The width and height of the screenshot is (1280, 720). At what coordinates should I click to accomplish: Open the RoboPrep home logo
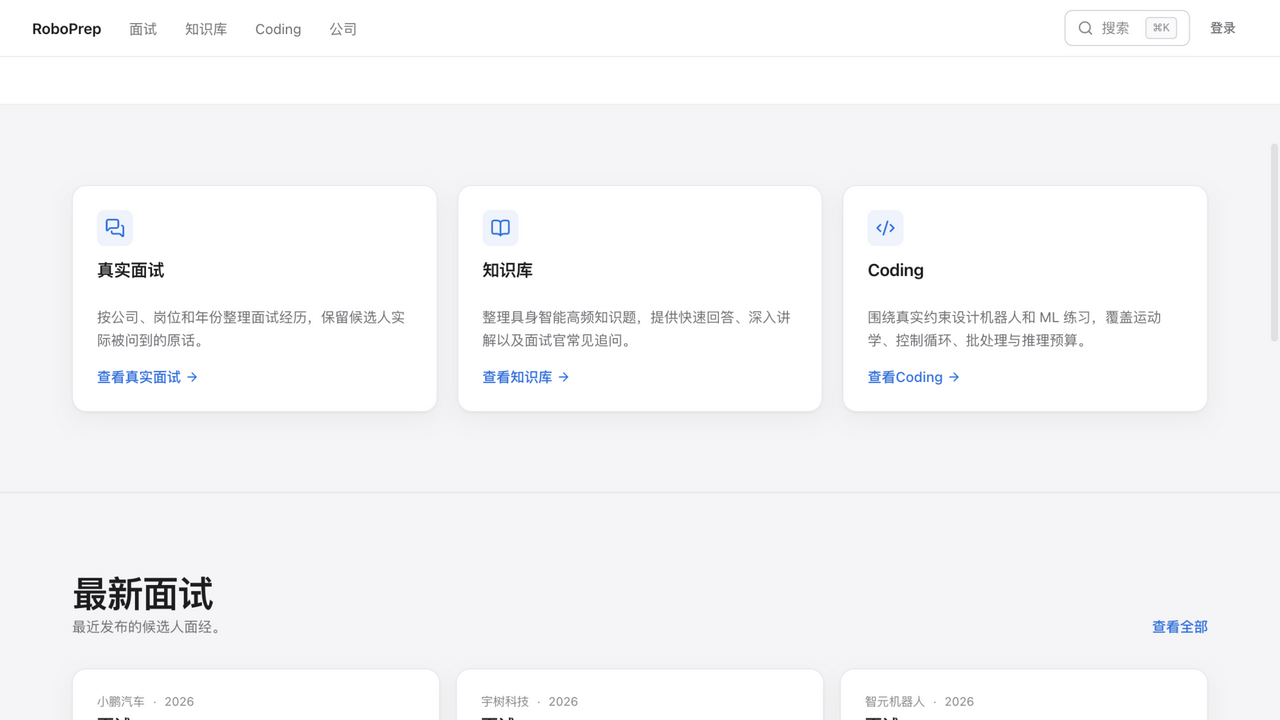[67, 29]
